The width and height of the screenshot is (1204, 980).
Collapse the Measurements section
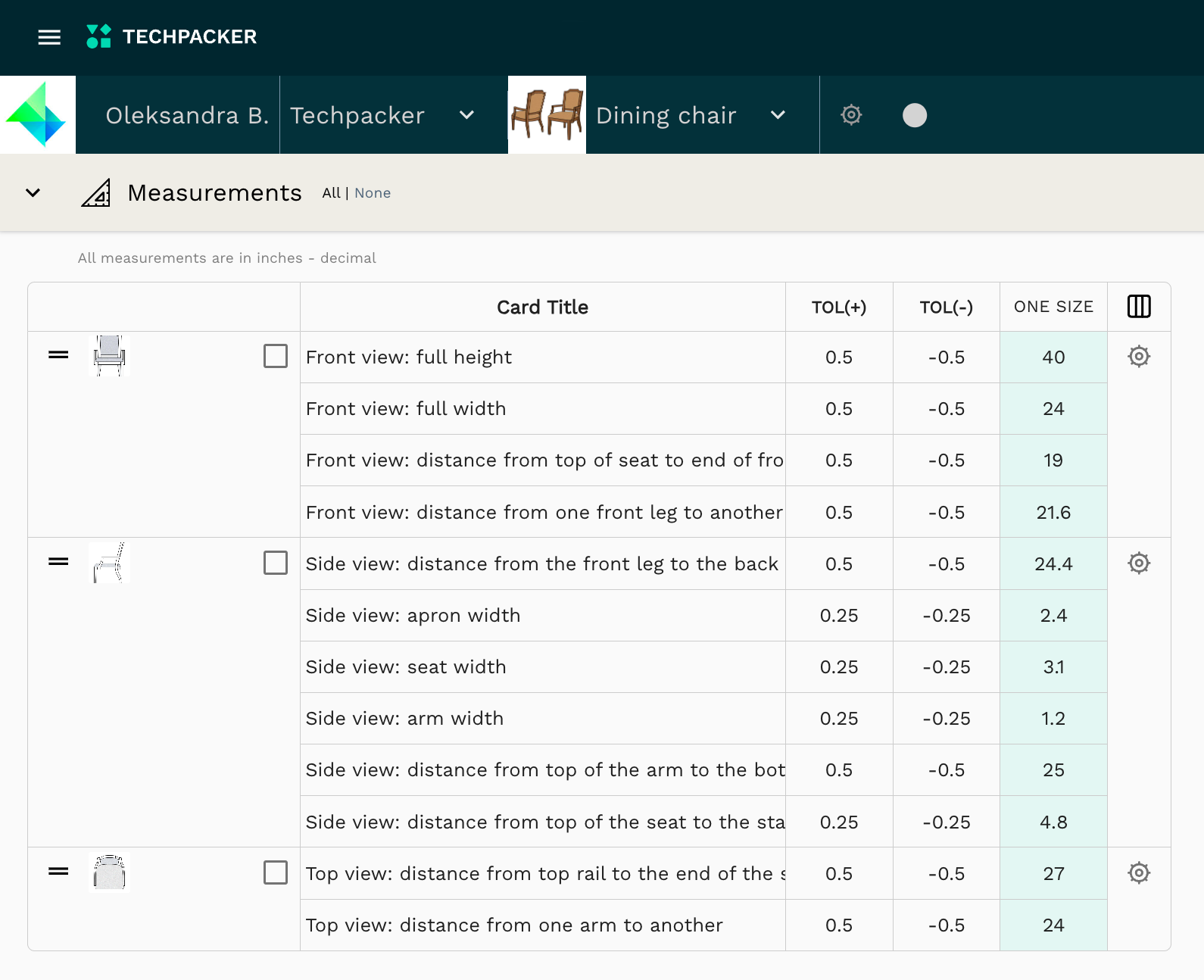[x=33, y=193]
